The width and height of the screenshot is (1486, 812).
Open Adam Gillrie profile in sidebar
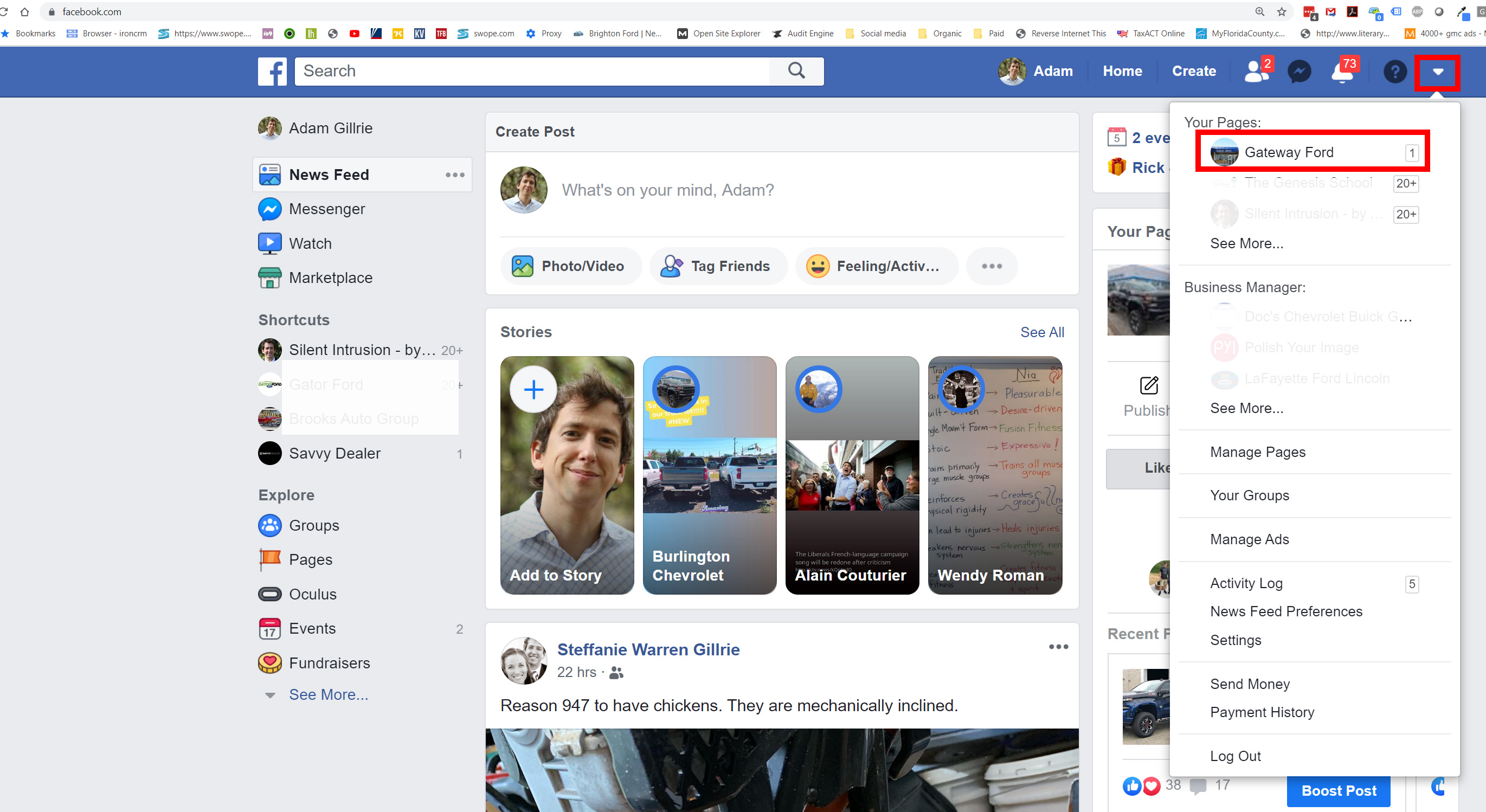pyautogui.click(x=316, y=128)
